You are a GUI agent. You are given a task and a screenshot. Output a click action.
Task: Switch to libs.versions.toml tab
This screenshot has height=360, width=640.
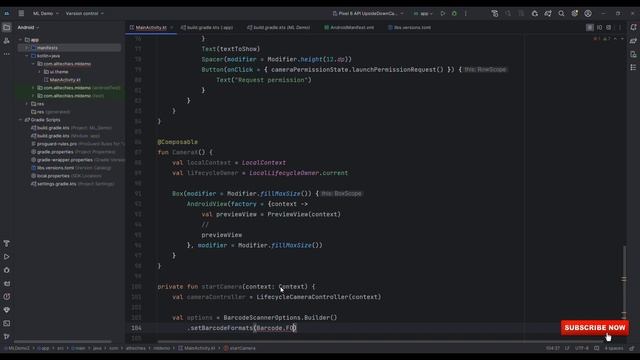409,28
